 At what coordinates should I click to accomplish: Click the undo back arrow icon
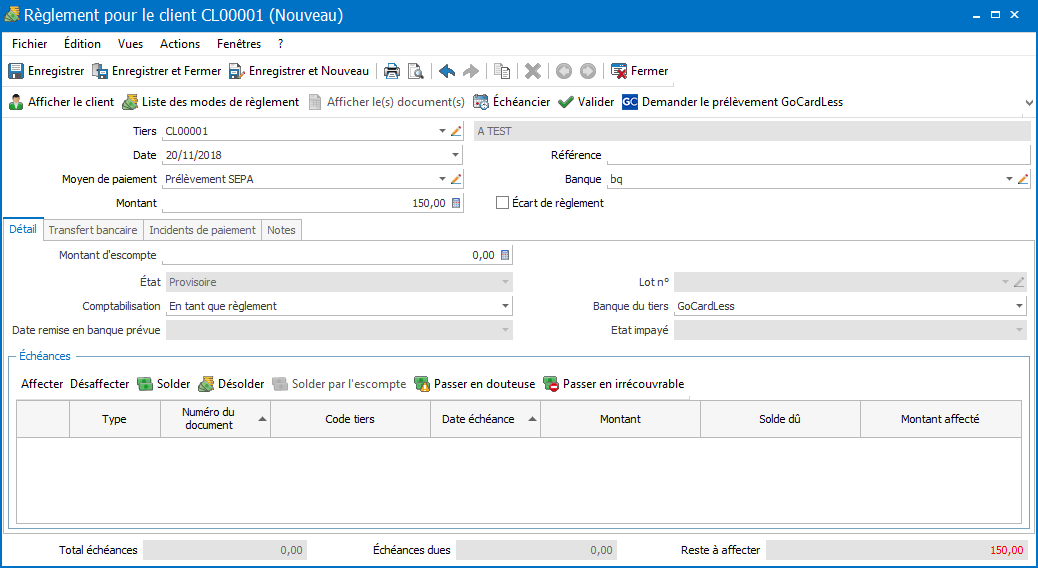(x=447, y=71)
